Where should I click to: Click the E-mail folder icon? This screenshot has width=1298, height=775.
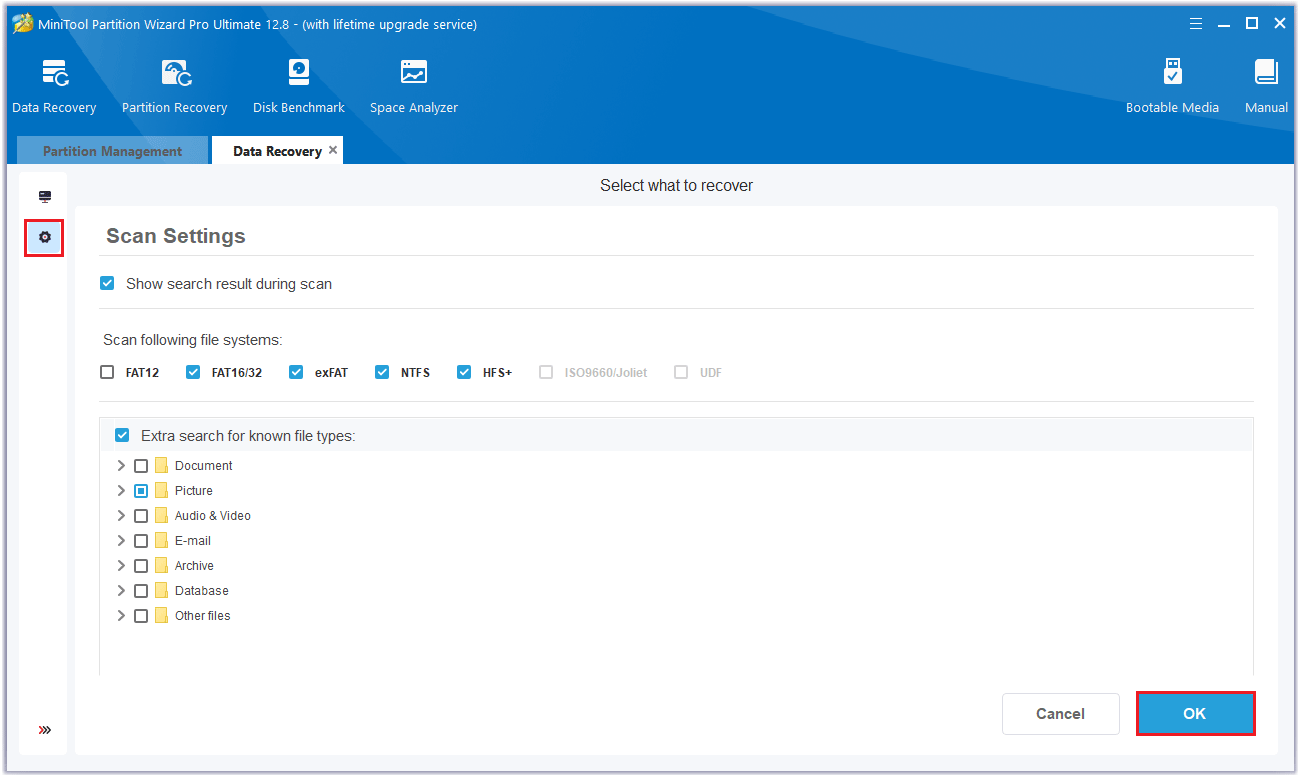pyautogui.click(x=161, y=541)
